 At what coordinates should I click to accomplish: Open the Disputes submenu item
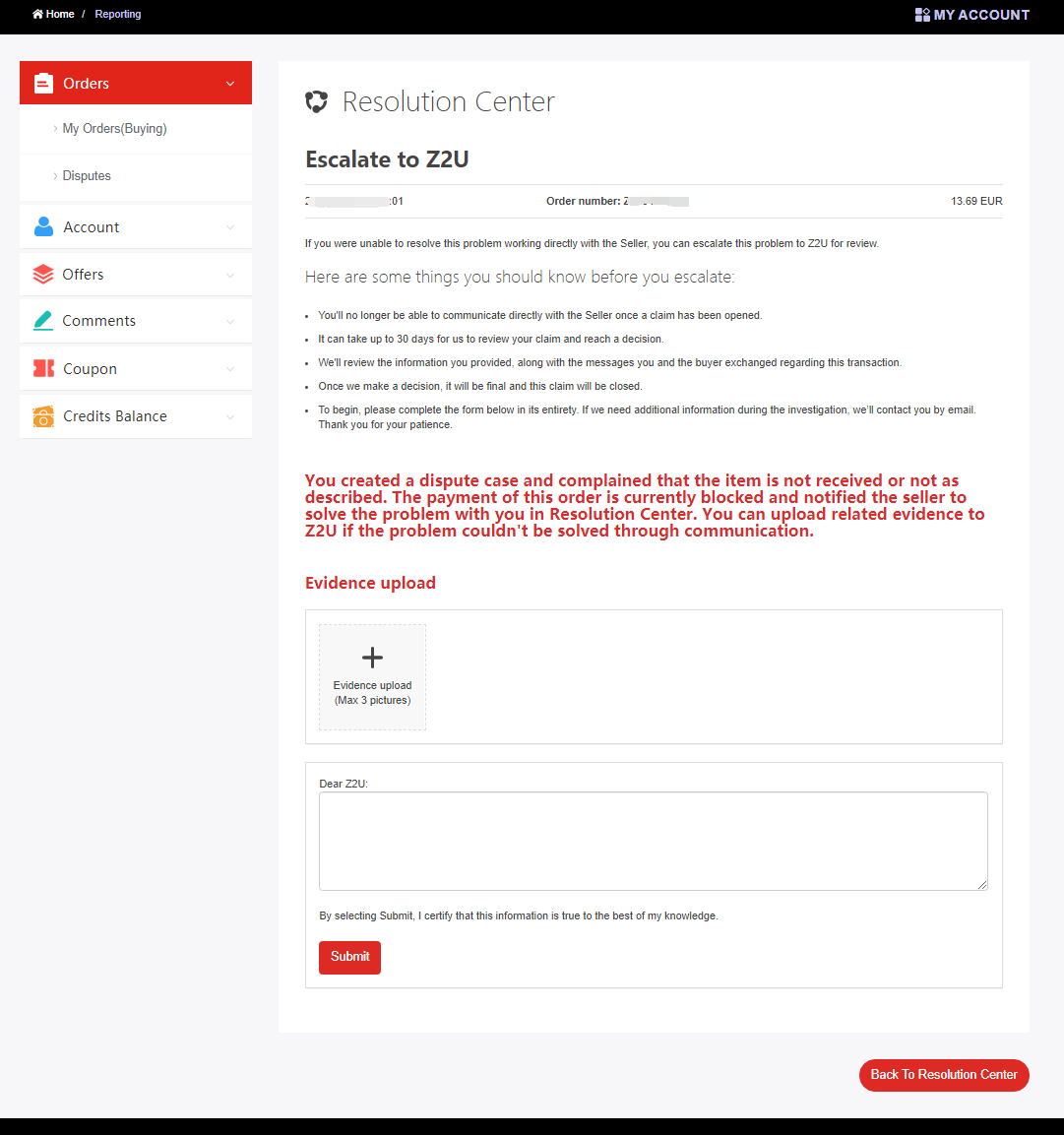[x=87, y=176]
